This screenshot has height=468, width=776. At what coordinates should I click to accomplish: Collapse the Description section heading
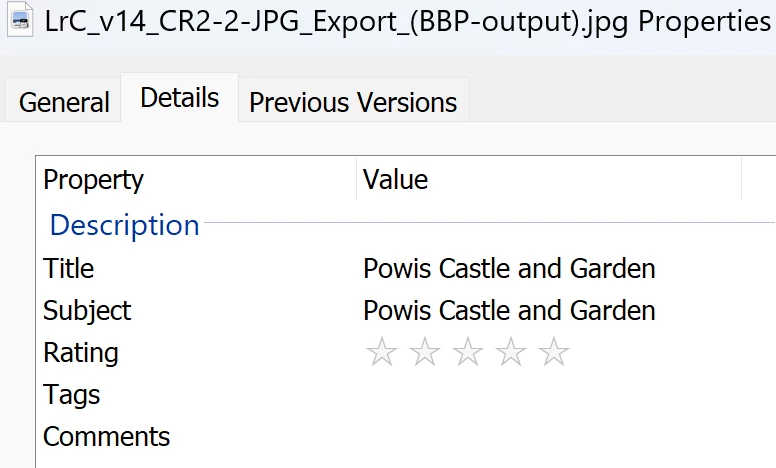pyautogui.click(x=124, y=225)
